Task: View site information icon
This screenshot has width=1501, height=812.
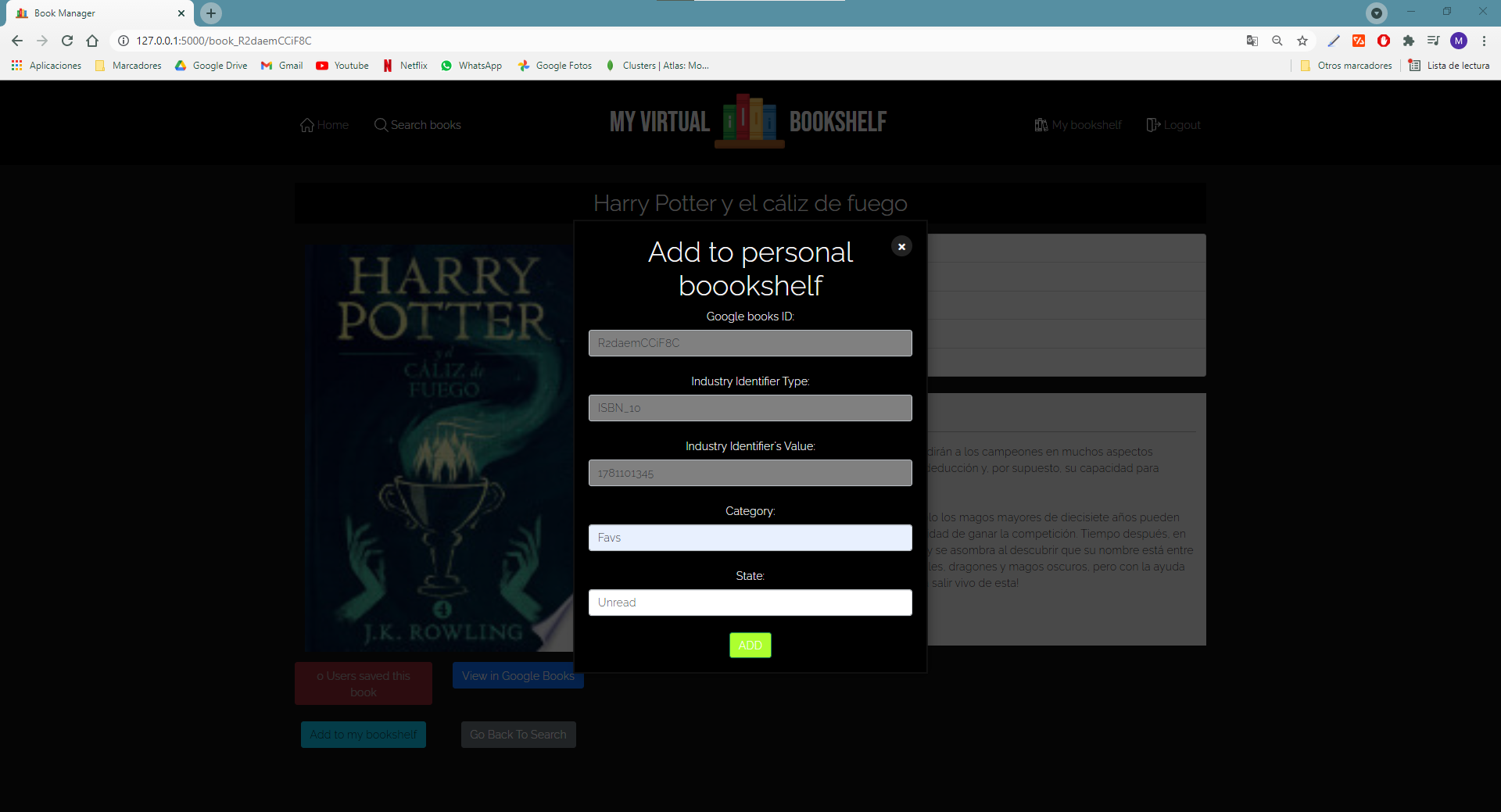Action: [123, 41]
